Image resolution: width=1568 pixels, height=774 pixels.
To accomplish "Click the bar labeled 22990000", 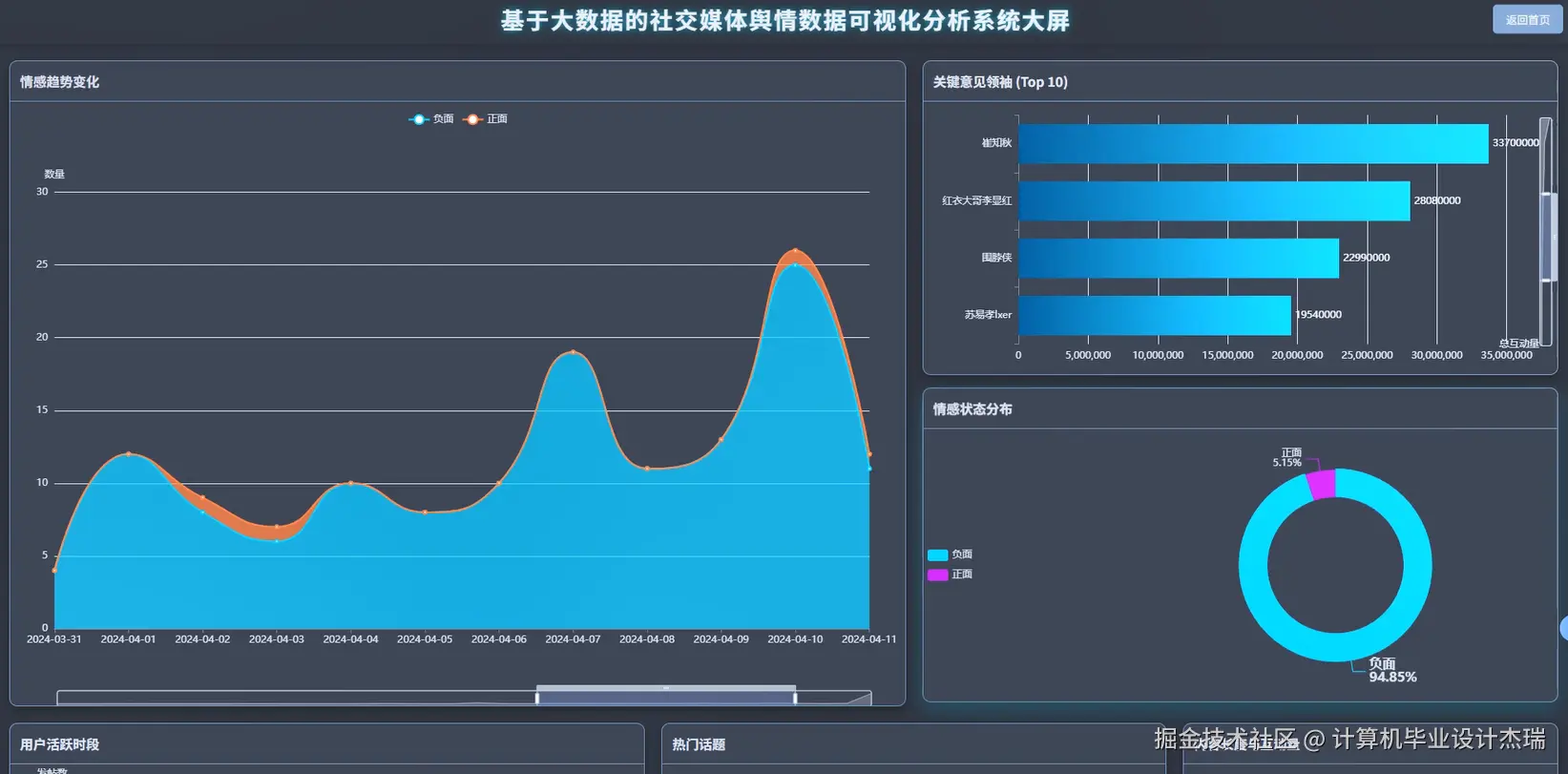I will coord(1179,258).
